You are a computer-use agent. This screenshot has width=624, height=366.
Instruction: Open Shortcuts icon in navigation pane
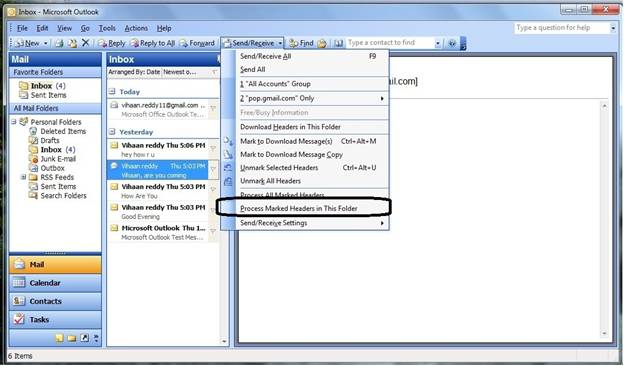[84, 338]
